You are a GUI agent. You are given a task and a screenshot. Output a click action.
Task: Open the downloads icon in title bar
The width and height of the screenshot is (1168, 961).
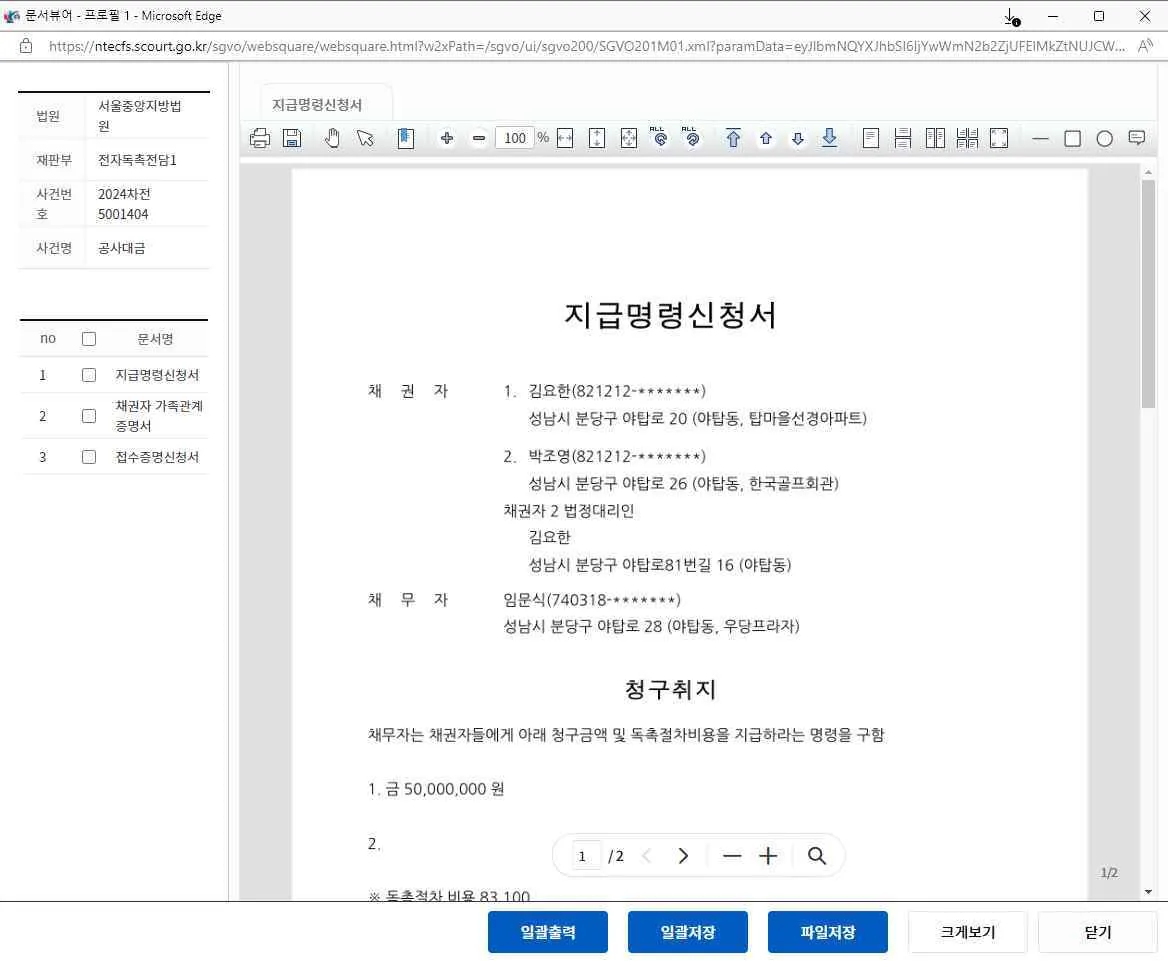(x=1012, y=16)
